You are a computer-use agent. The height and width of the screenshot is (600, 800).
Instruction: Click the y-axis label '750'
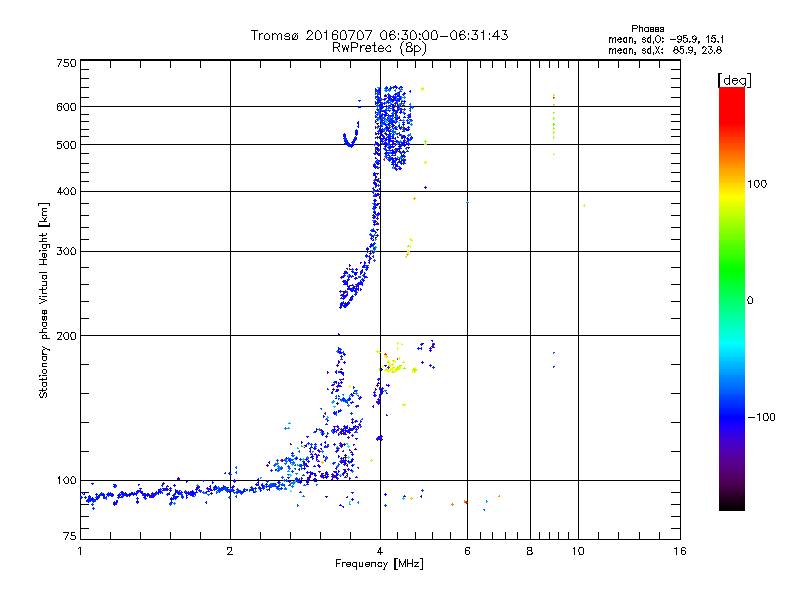click(x=67, y=63)
